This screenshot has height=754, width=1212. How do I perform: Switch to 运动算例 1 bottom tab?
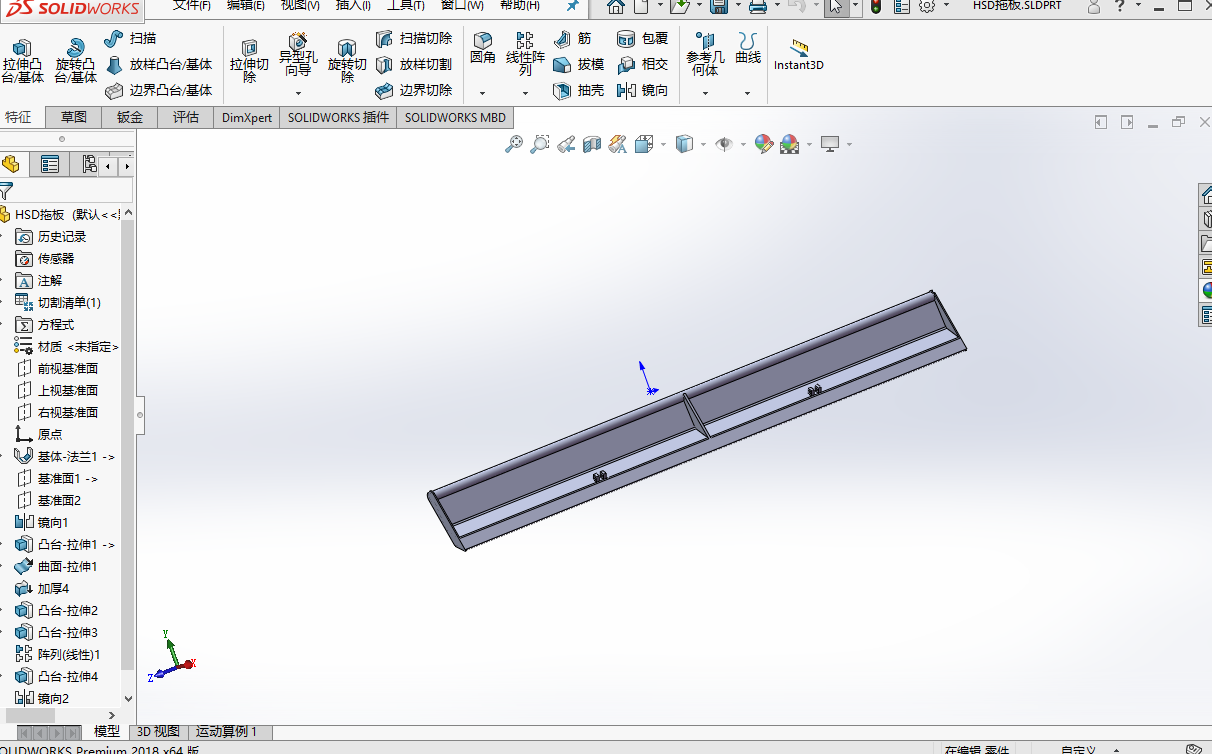coord(226,732)
